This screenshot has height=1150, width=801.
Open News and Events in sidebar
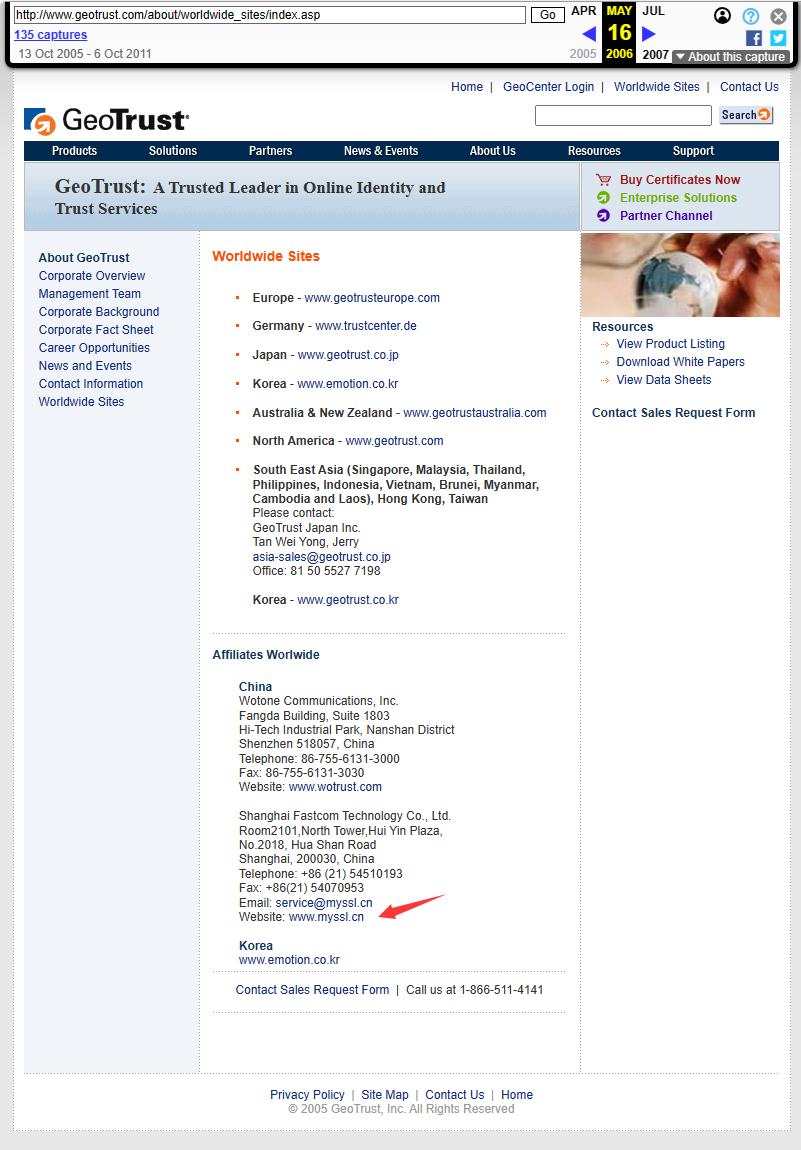pos(85,365)
